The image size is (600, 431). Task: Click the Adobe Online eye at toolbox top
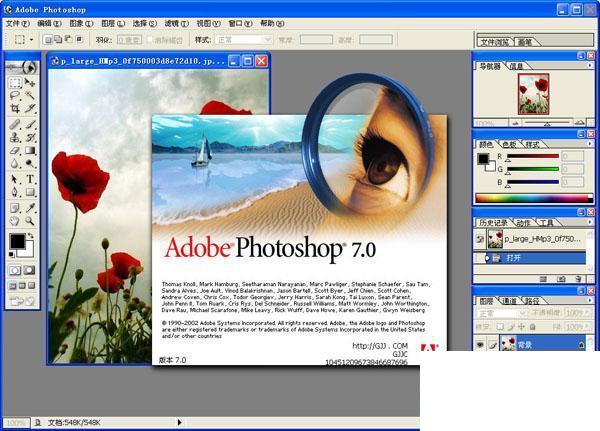tap(23, 68)
